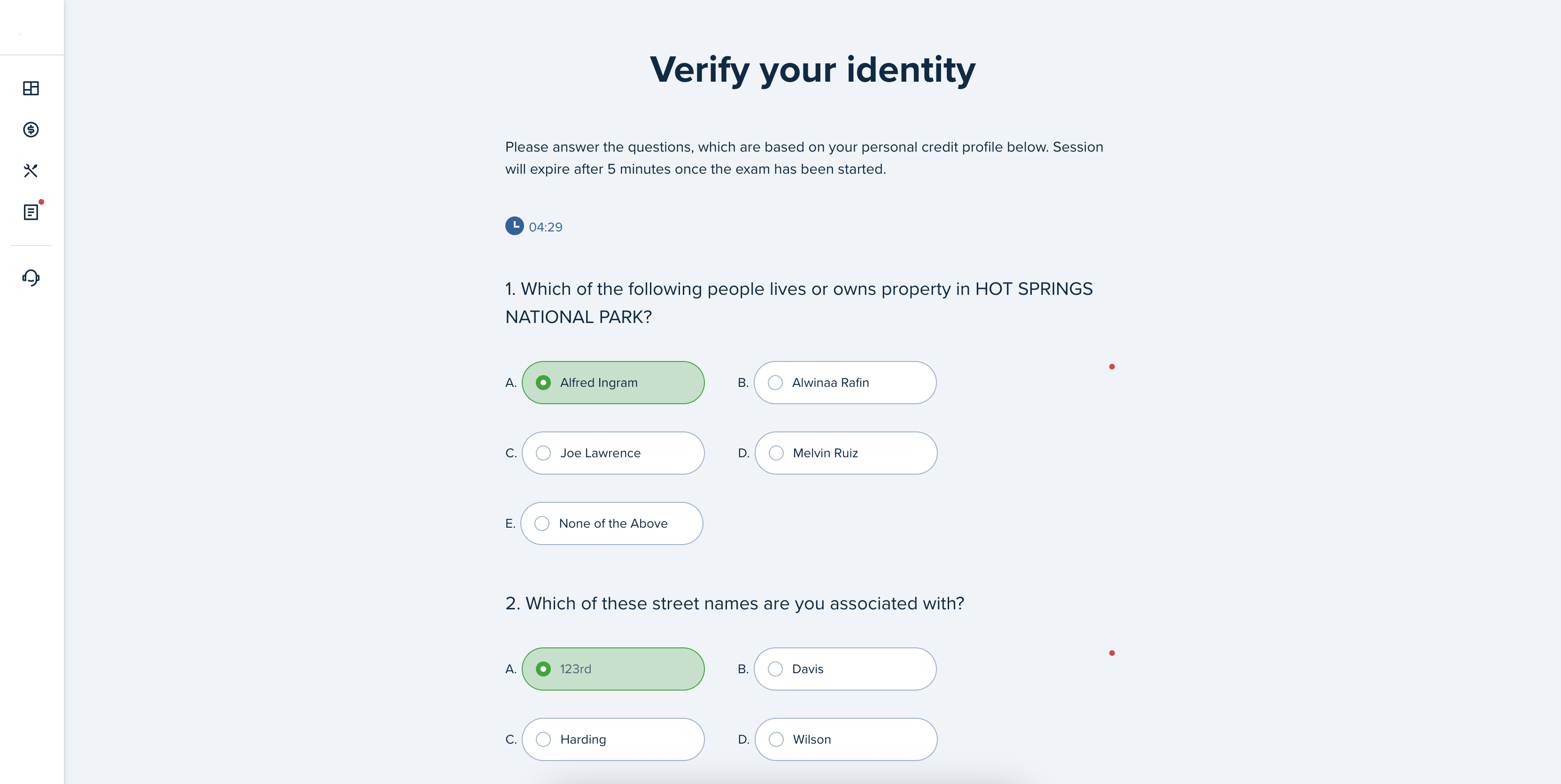Select Alwinaa Rafin option
This screenshot has height=784, width=1561.
[x=845, y=383]
